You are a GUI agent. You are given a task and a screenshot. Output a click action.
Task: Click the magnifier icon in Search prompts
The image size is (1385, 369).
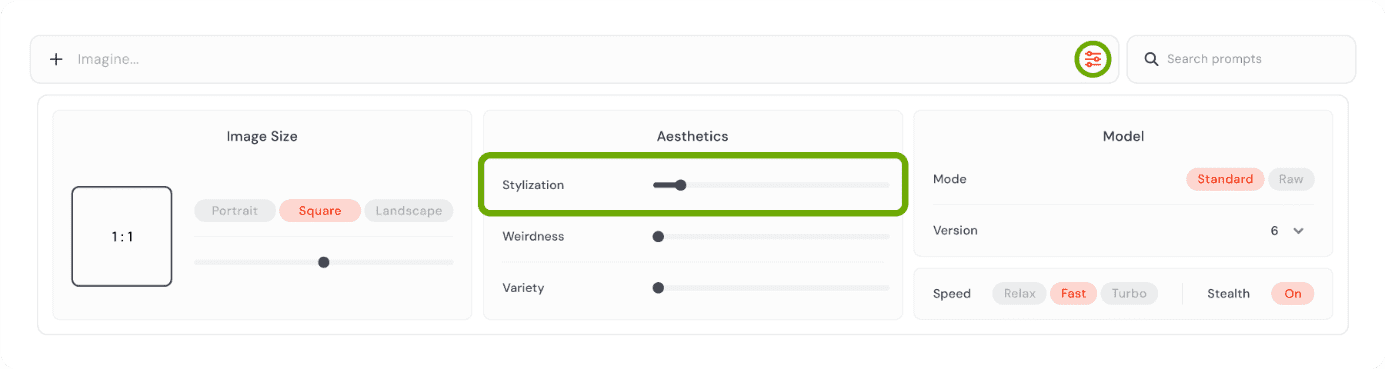pos(1151,59)
